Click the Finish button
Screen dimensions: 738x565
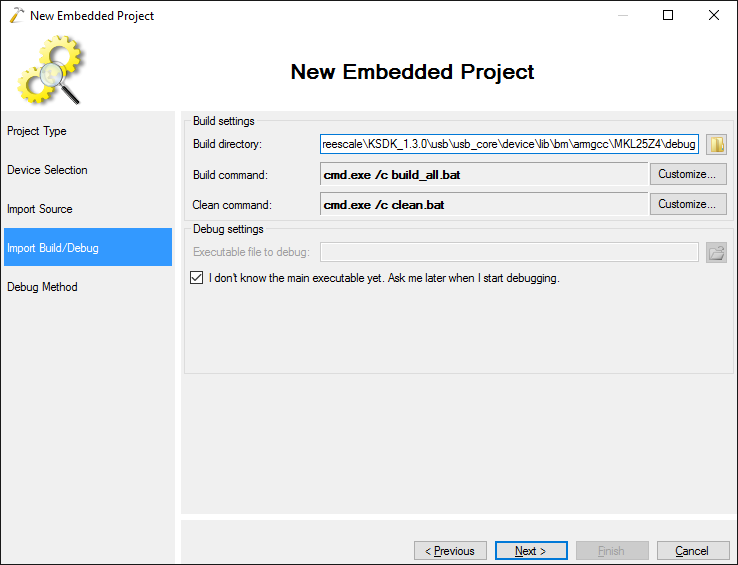(x=611, y=551)
